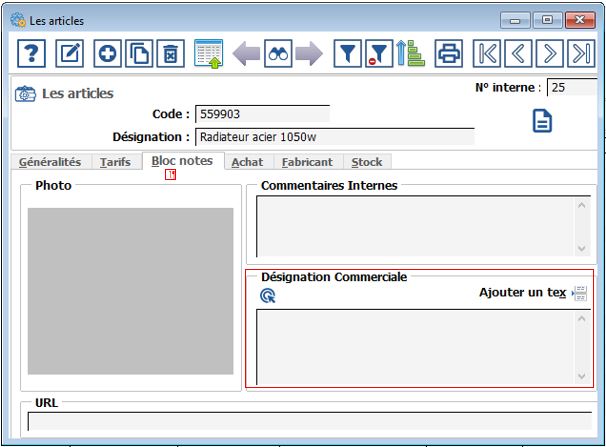The width and height of the screenshot is (606, 447).
Task: Click the URL input field
Action: 310,421
